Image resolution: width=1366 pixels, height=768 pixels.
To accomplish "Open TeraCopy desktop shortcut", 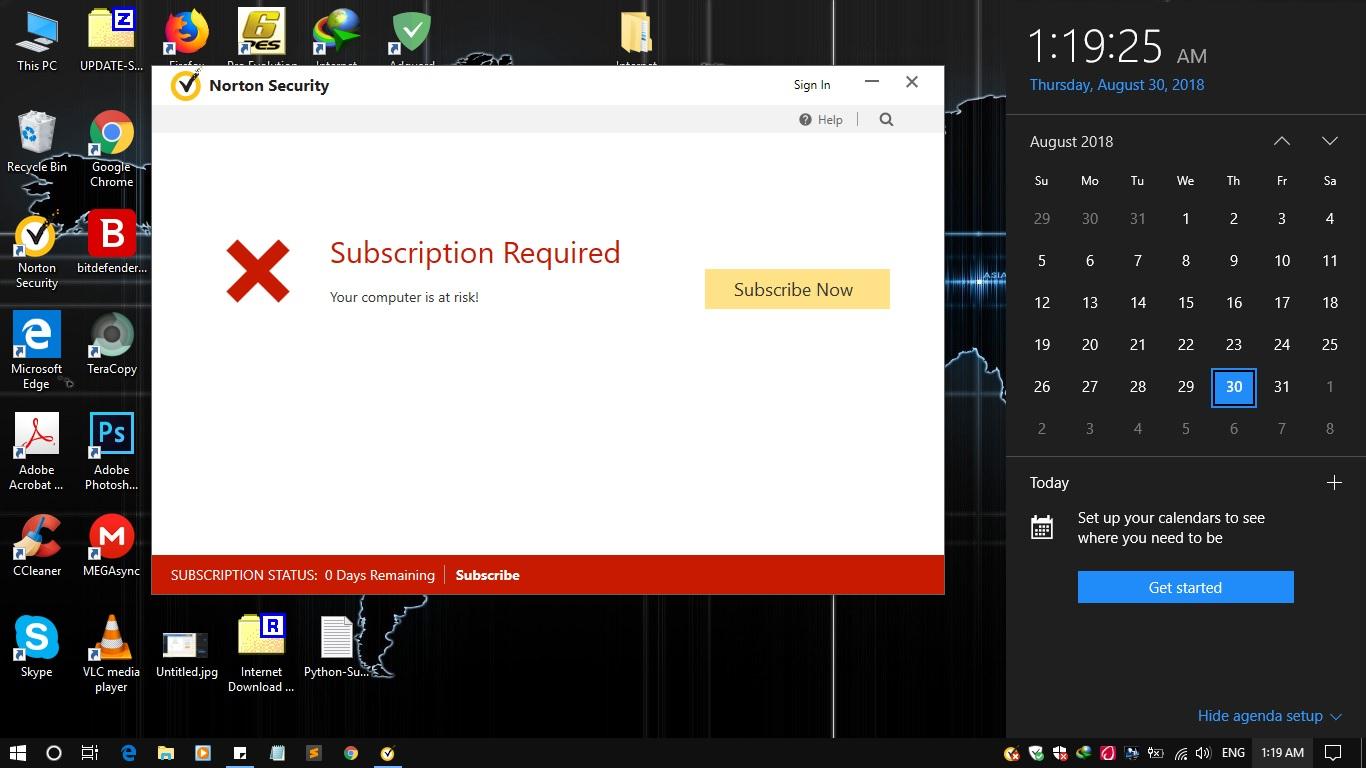I will 112,343.
